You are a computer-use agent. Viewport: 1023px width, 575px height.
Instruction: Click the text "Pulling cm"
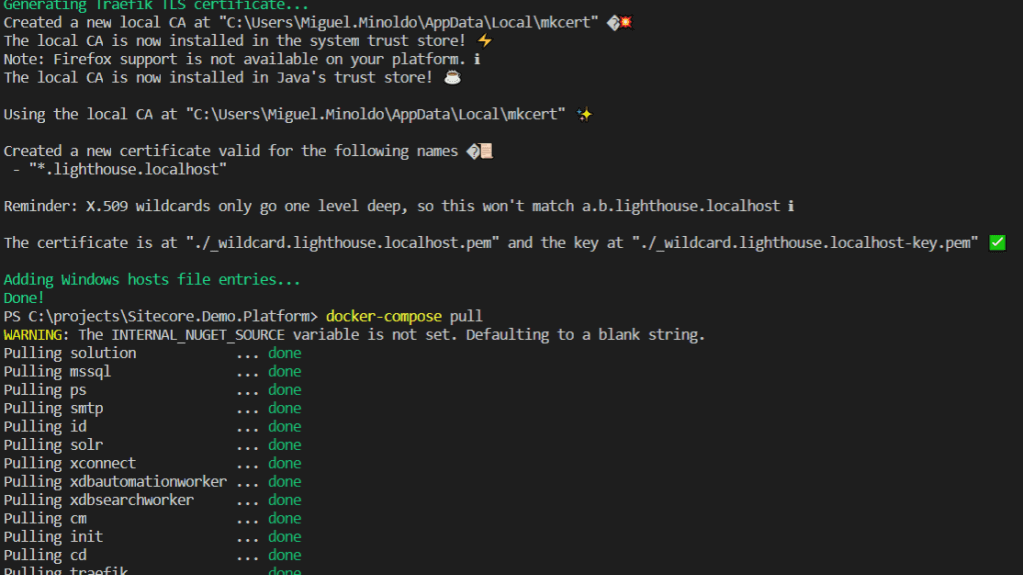[x=45, y=518]
